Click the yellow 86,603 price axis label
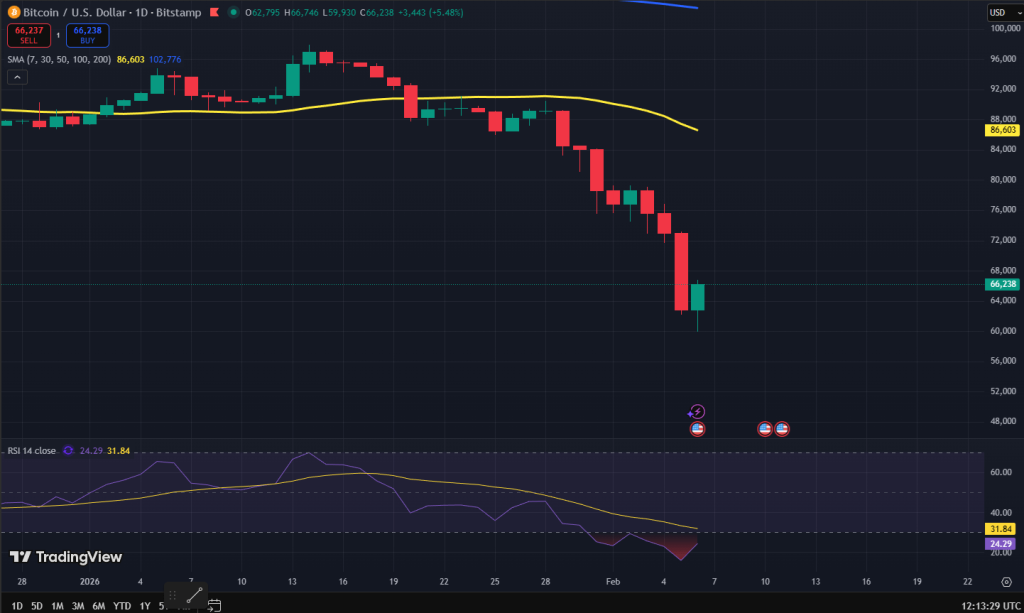Screen dimensions: 1024x613 1002,130
